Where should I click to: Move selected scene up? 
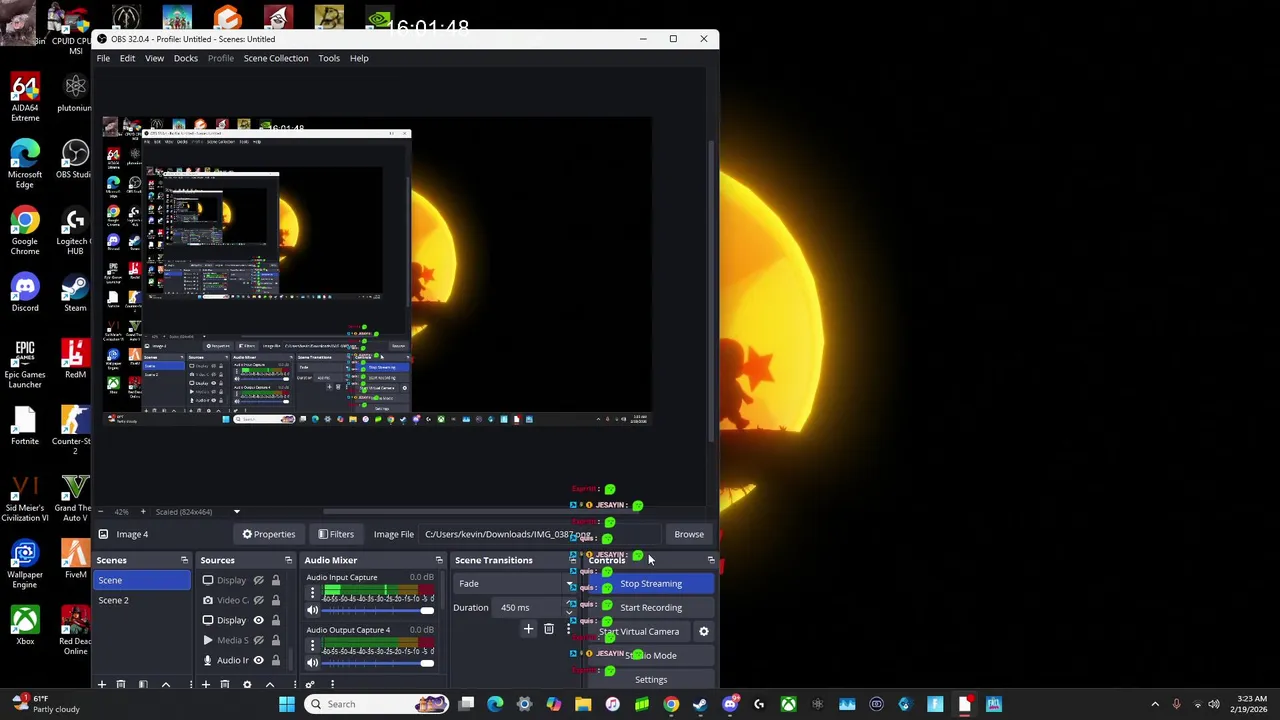point(166,685)
